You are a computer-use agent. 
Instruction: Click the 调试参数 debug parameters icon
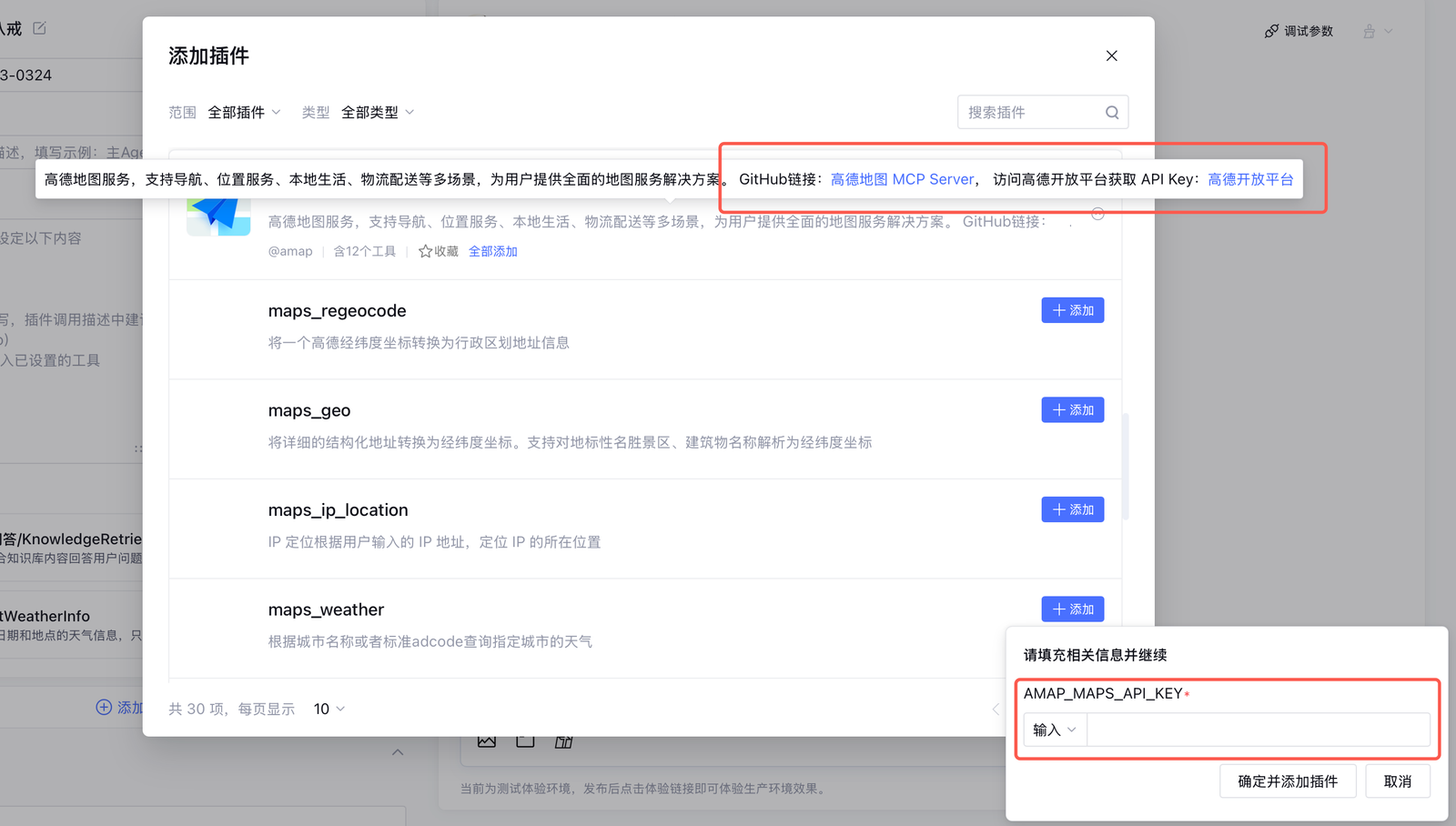(1271, 31)
